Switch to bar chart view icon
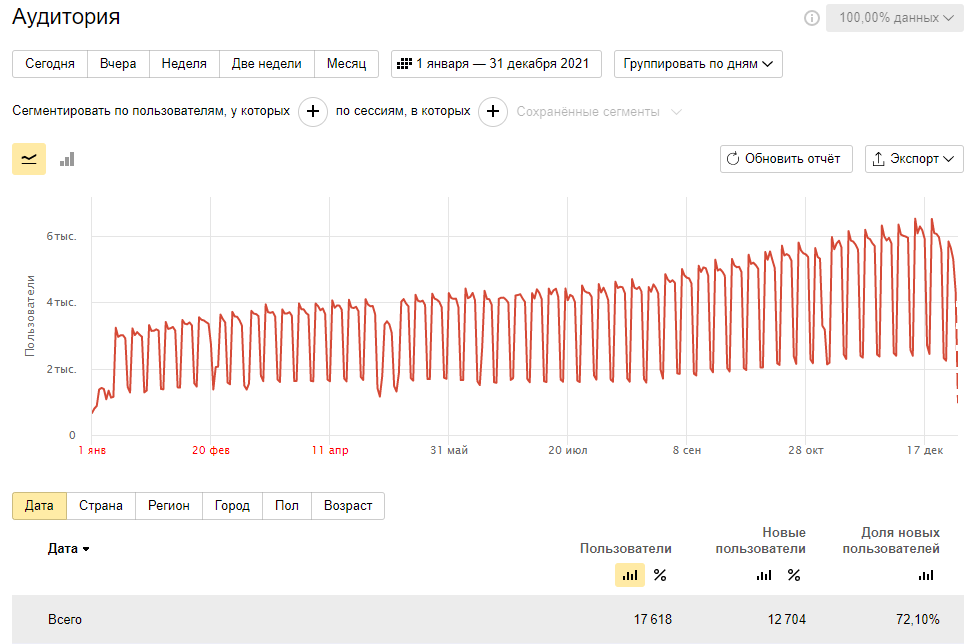 [67, 159]
